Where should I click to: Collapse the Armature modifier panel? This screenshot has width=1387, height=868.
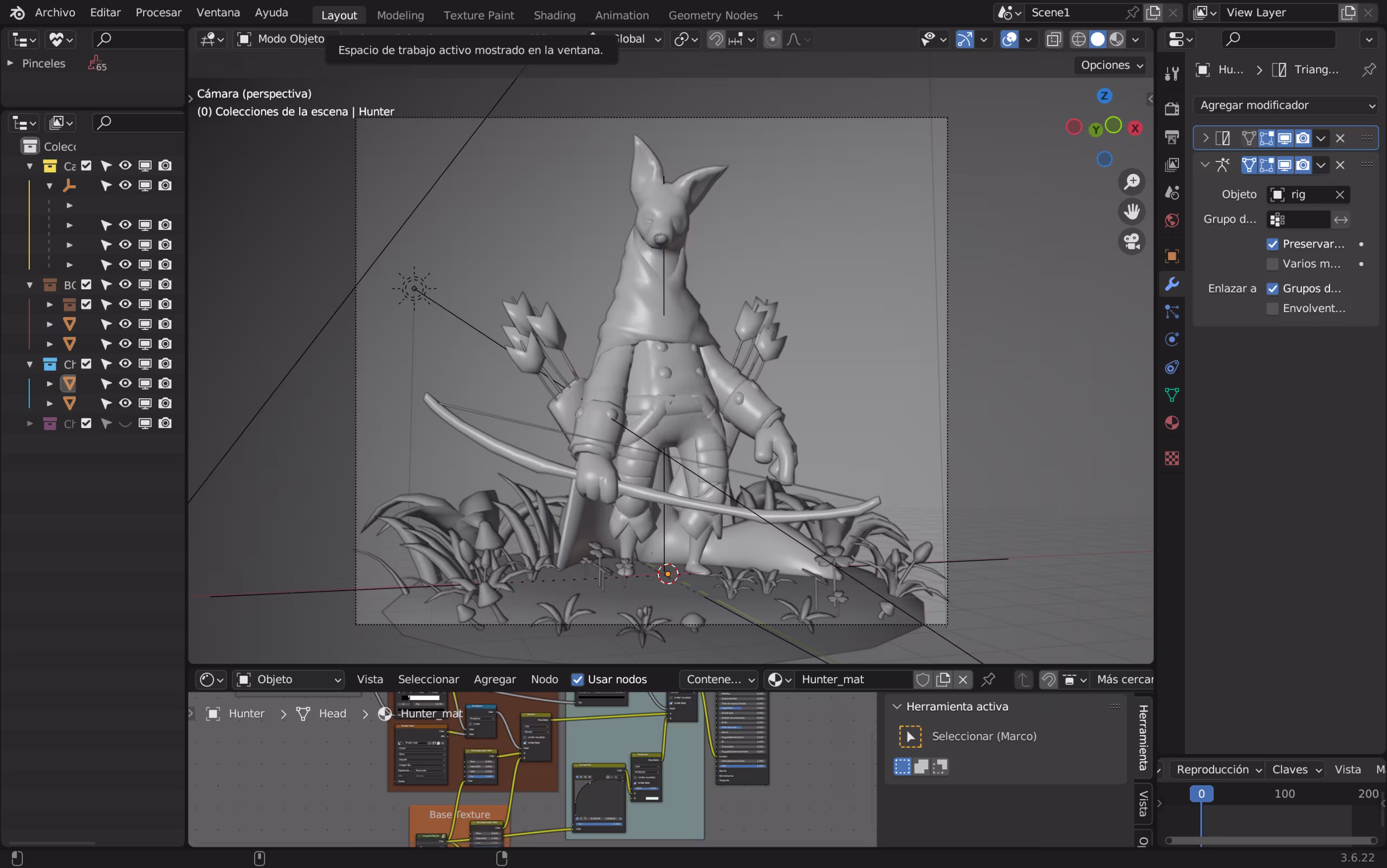tap(1205, 165)
